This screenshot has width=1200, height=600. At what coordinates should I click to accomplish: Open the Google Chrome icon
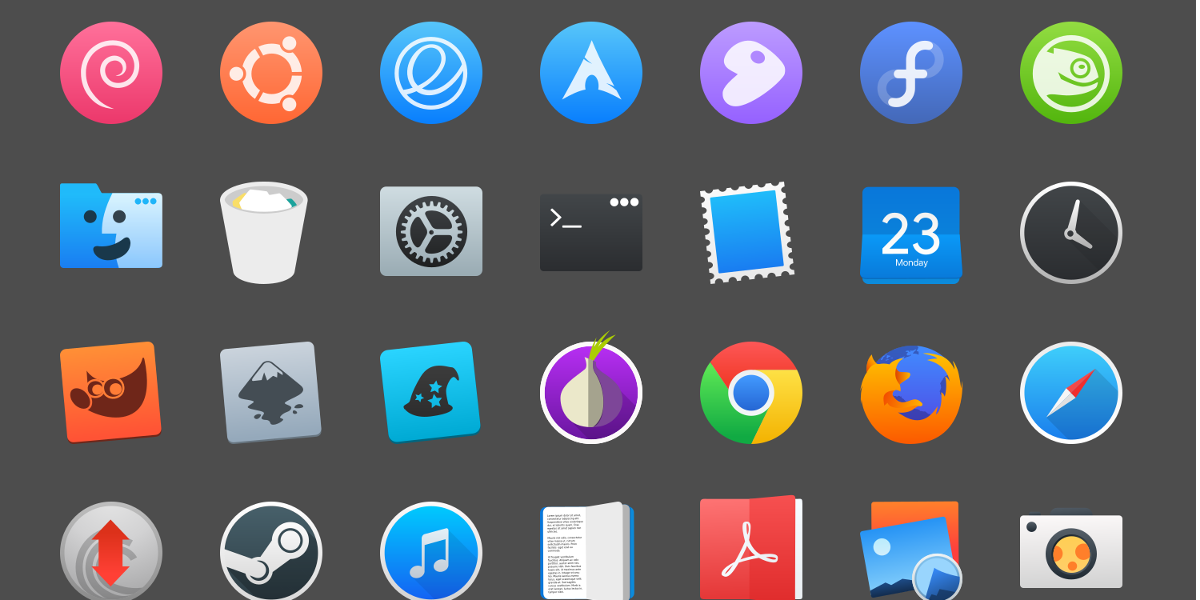[751, 393]
